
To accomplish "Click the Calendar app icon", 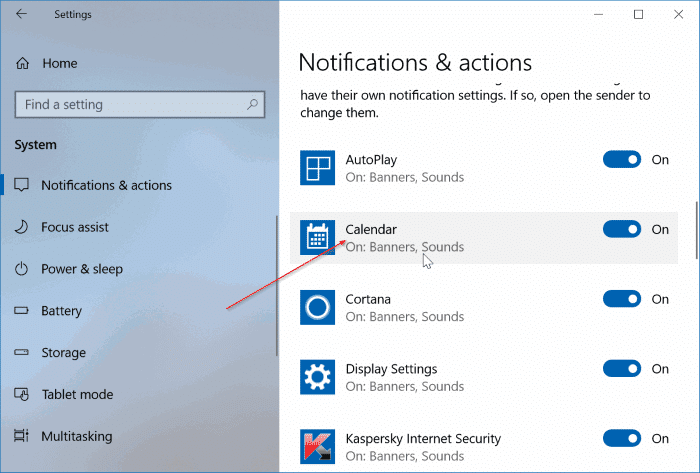I will (317, 237).
